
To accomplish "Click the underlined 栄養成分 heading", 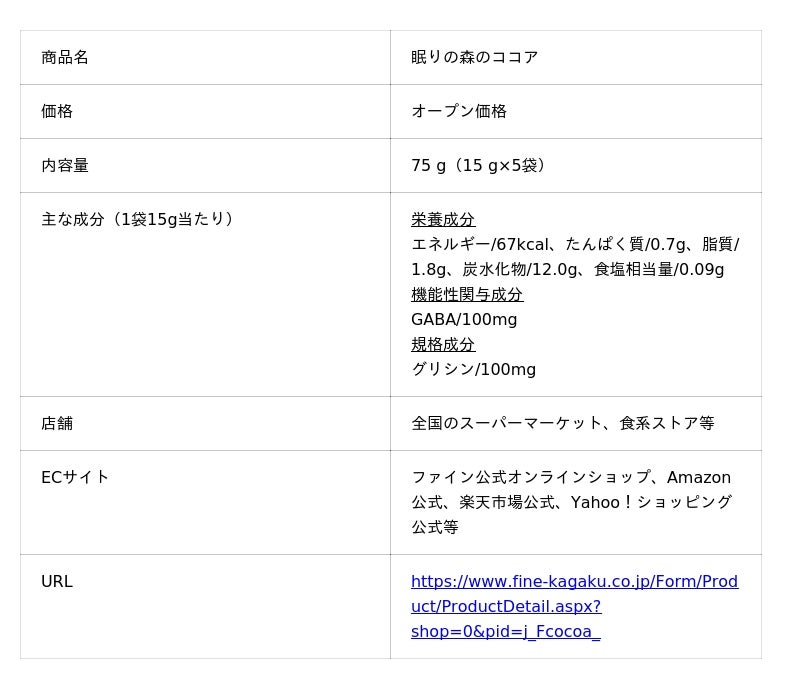I will (x=443, y=220).
